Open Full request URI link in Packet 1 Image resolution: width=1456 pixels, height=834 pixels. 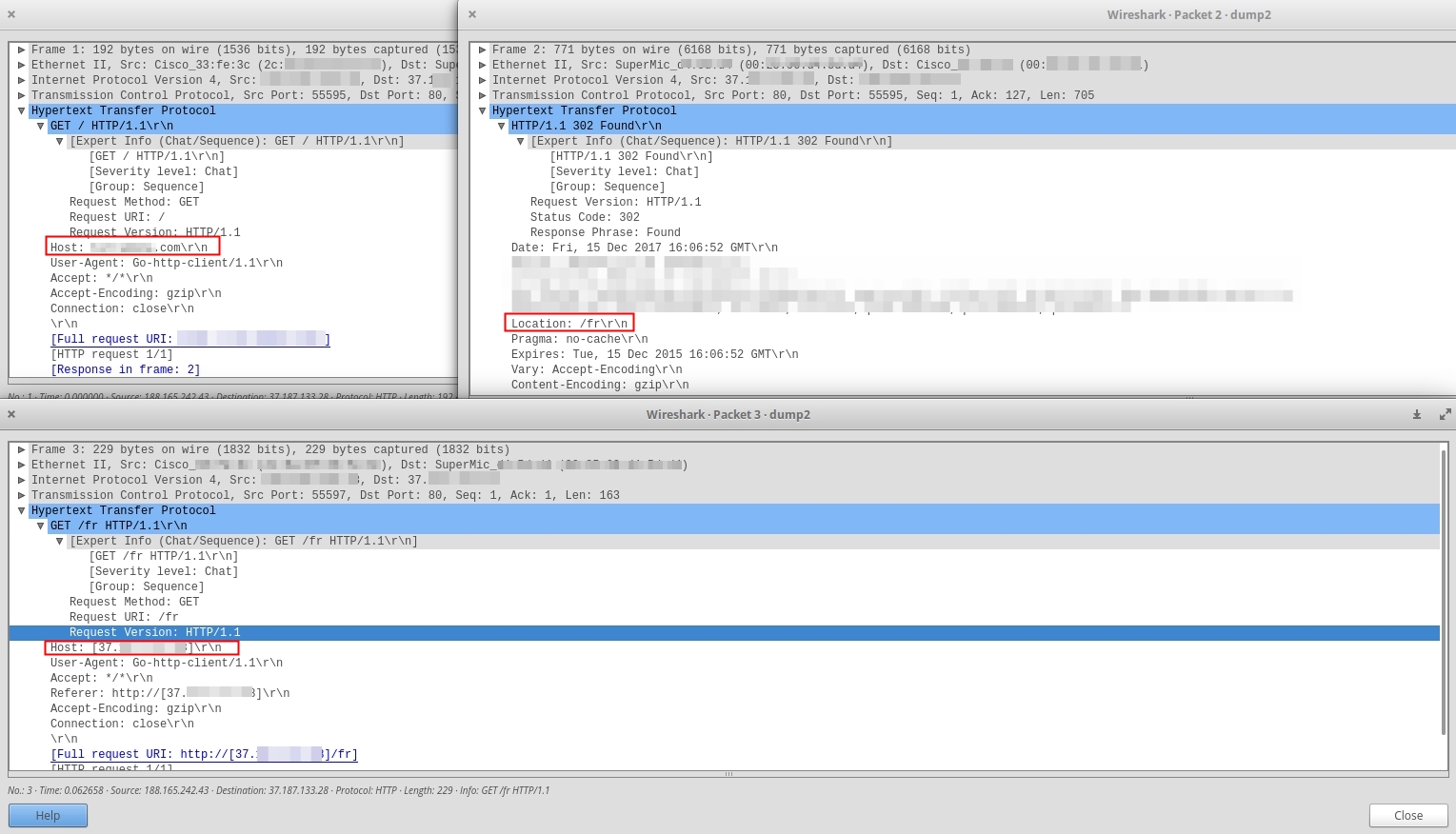pyautogui.click(x=190, y=339)
